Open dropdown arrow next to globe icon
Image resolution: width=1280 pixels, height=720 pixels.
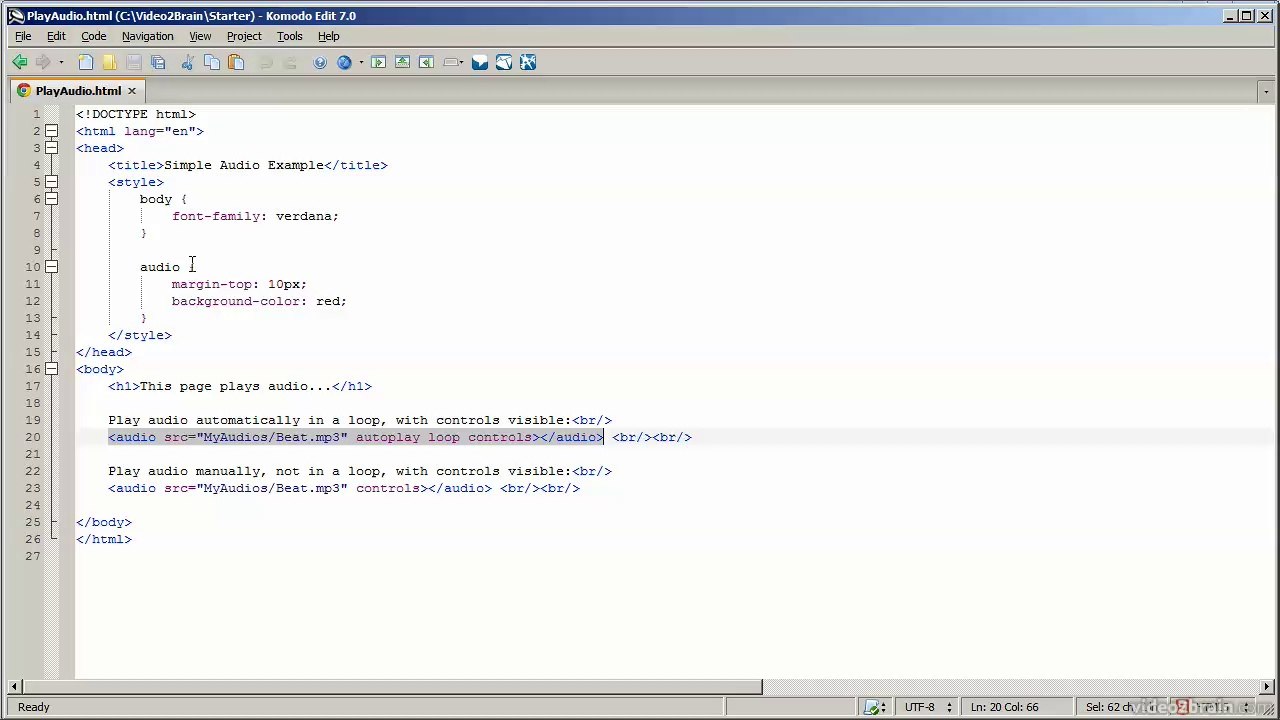point(361,63)
